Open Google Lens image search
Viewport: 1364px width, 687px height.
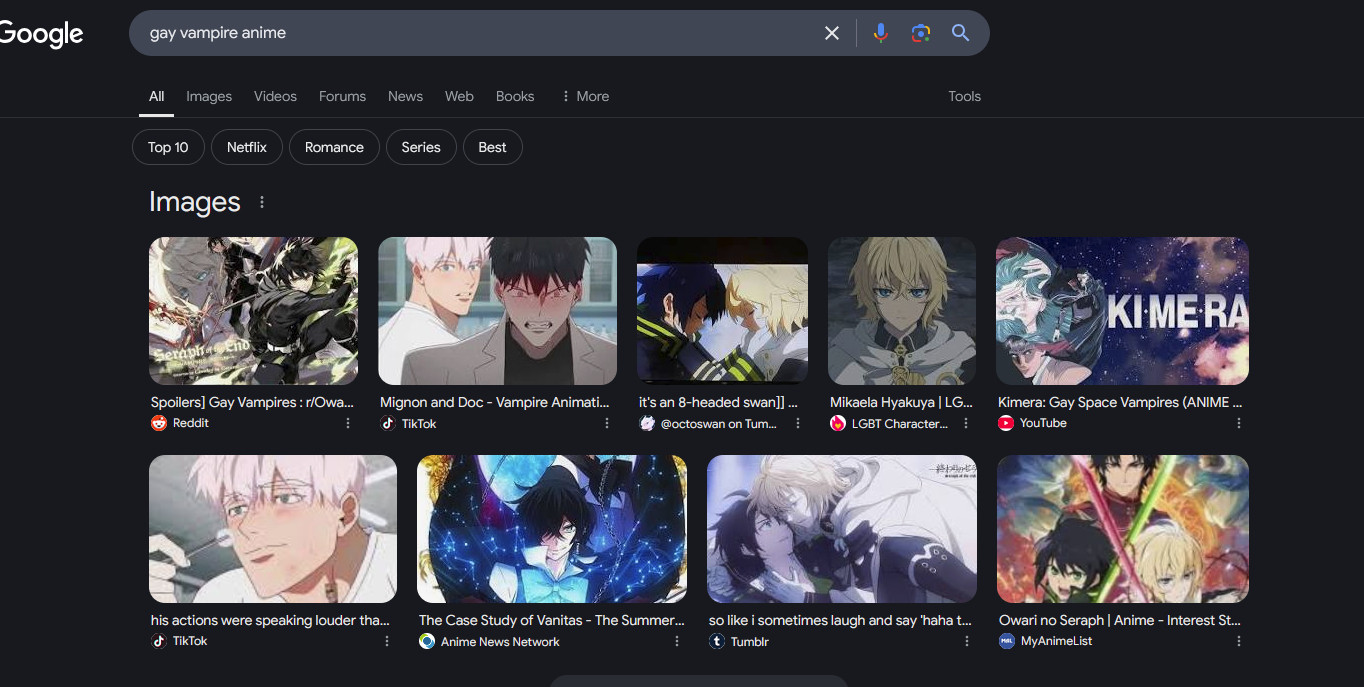click(x=921, y=33)
